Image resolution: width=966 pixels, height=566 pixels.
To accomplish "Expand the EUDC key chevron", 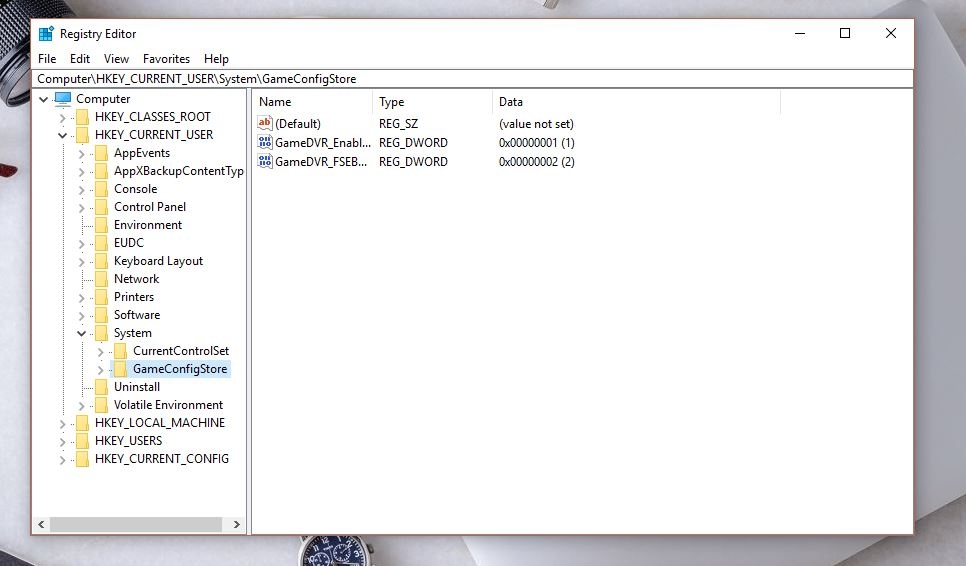I will (81, 244).
